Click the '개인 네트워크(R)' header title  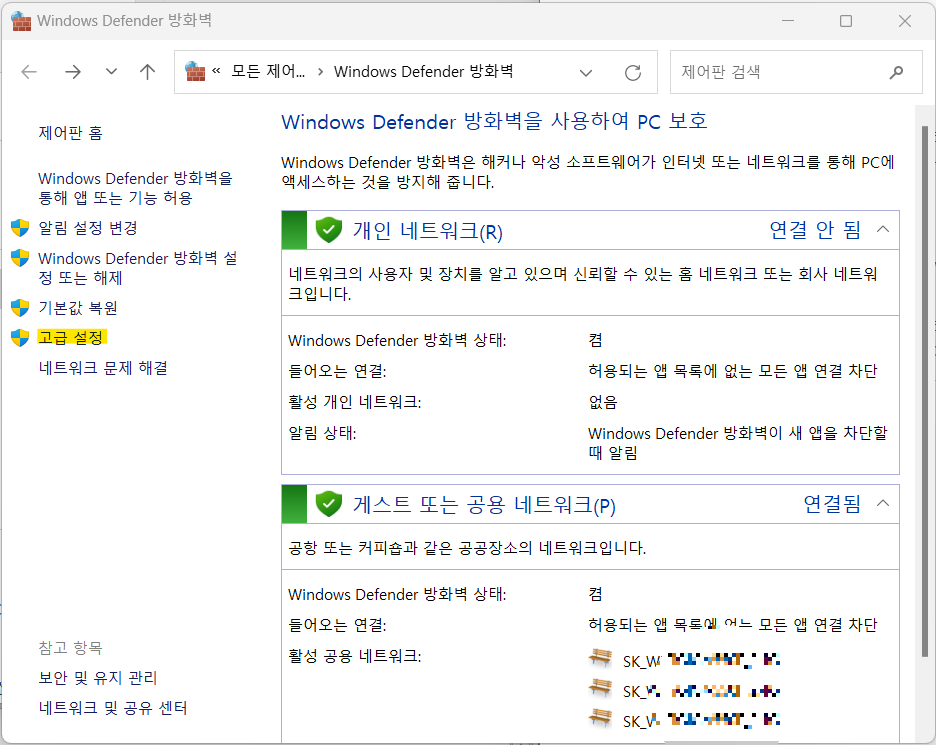click(x=427, y=230)
